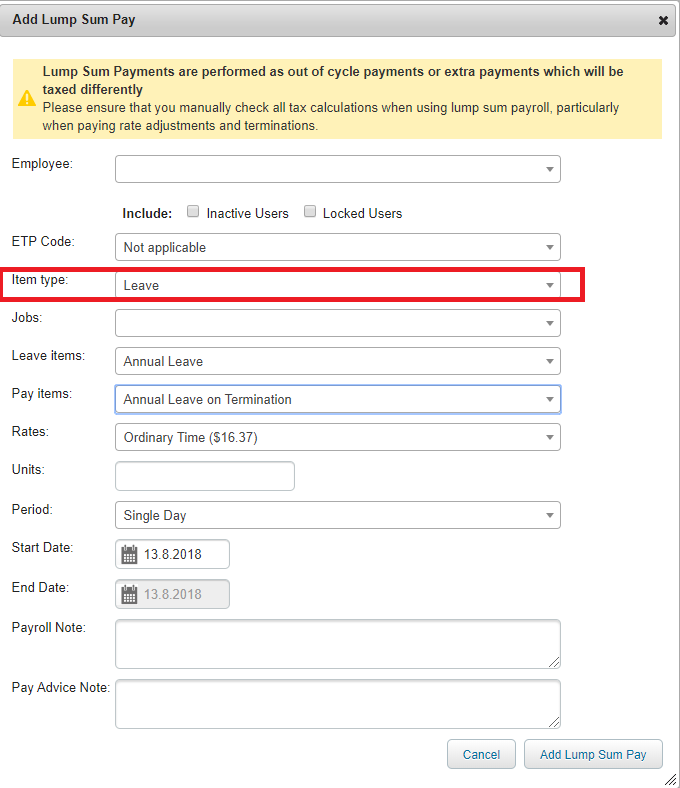Open the Employee dropdown
Viewport: 680px width, 788px height.
(x=337, y=169)
